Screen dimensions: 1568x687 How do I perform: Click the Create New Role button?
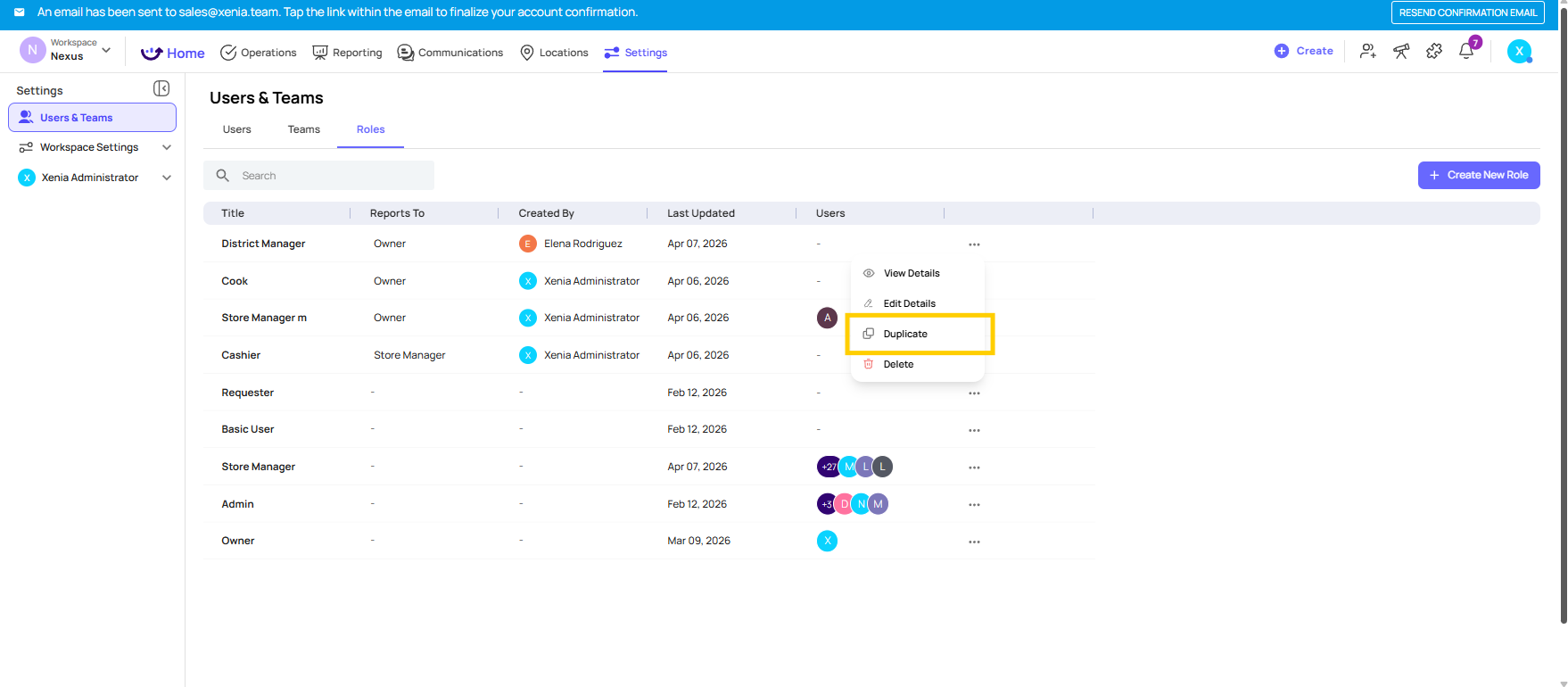(x=1478, y=175)
